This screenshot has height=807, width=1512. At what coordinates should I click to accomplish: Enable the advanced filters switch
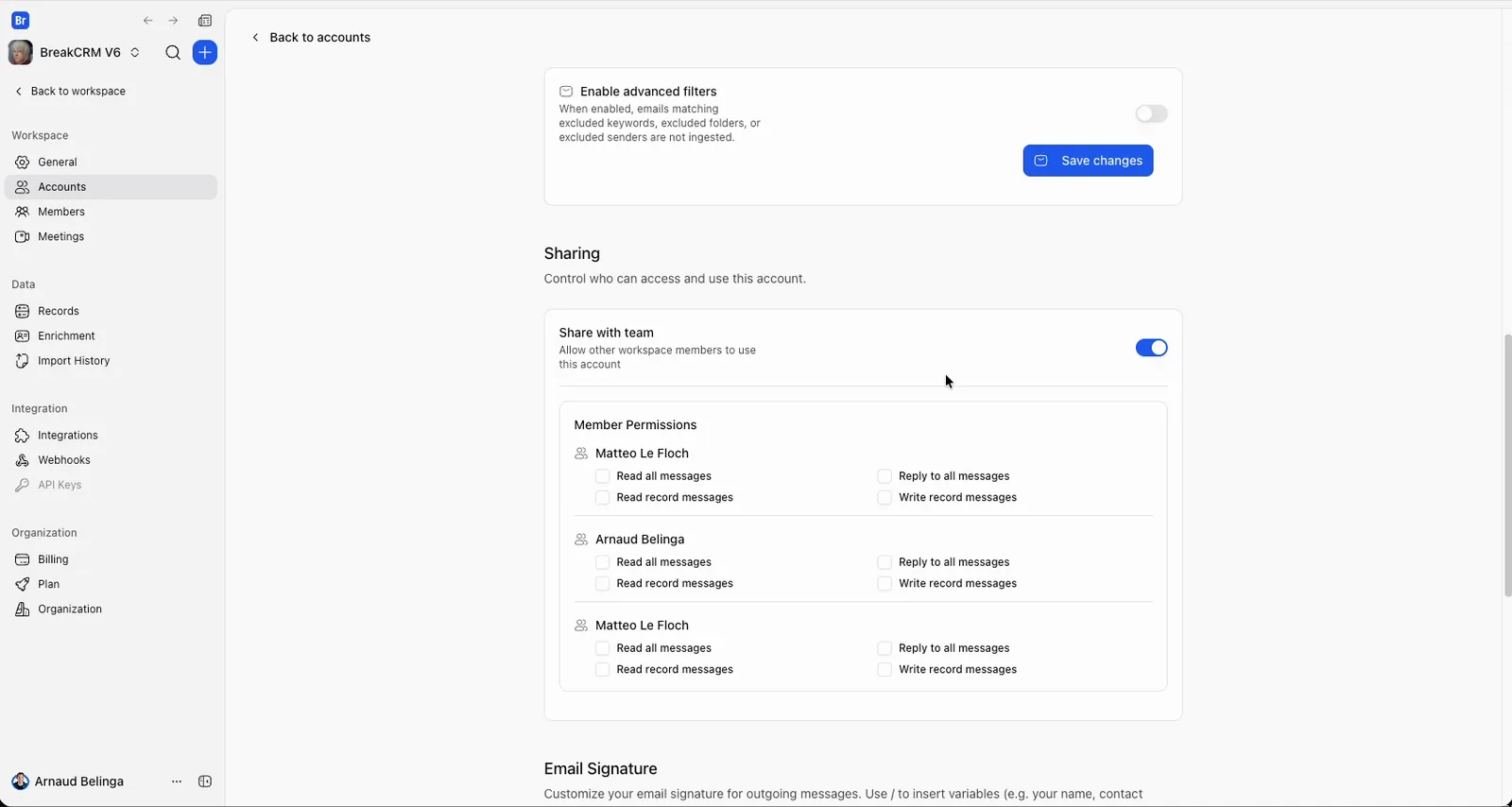point(1151,114)
